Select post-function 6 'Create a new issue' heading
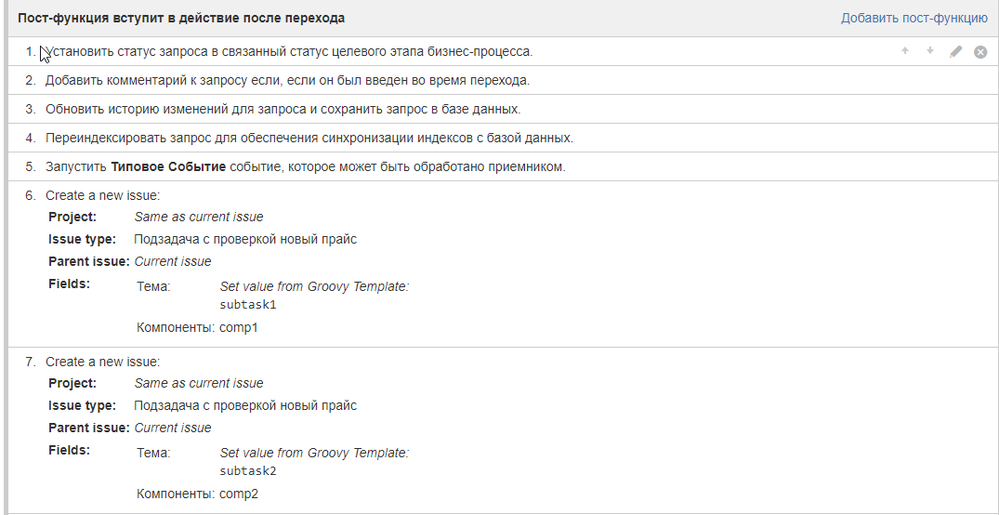This screenshot has width=999, height=515. [103, 196]
